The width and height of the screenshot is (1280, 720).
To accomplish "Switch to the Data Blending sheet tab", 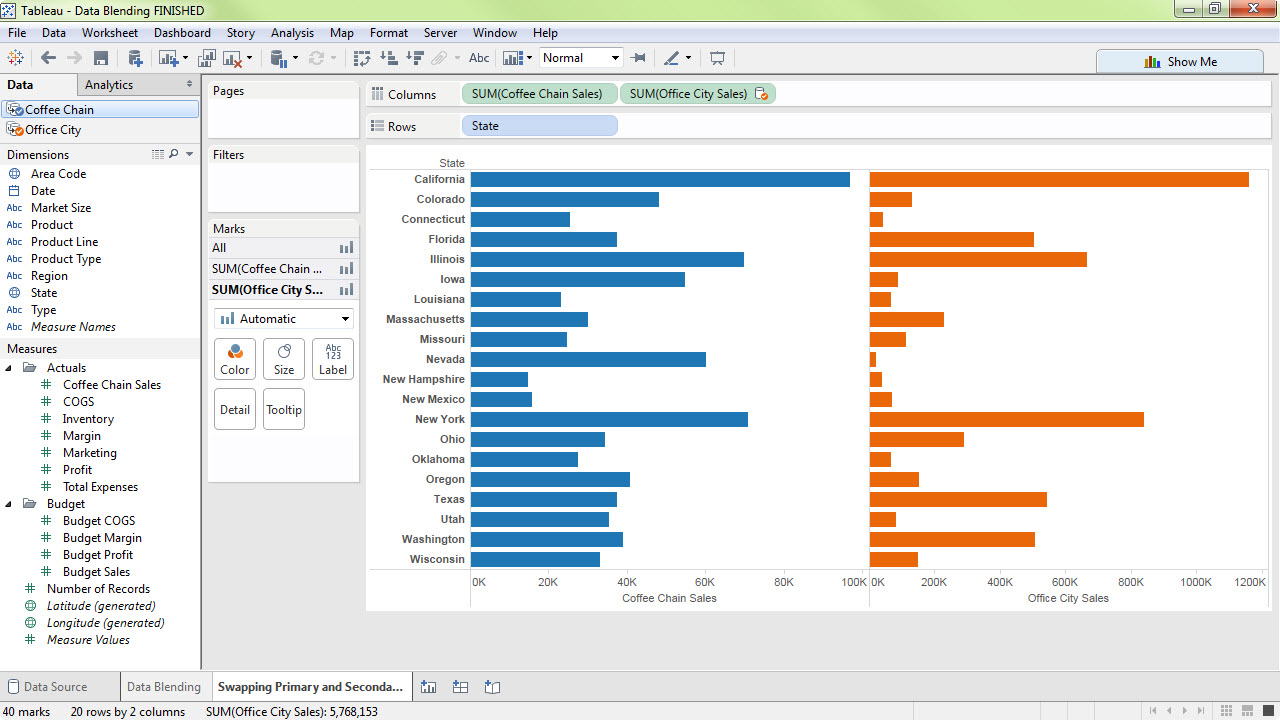I will tap(163, 687).
